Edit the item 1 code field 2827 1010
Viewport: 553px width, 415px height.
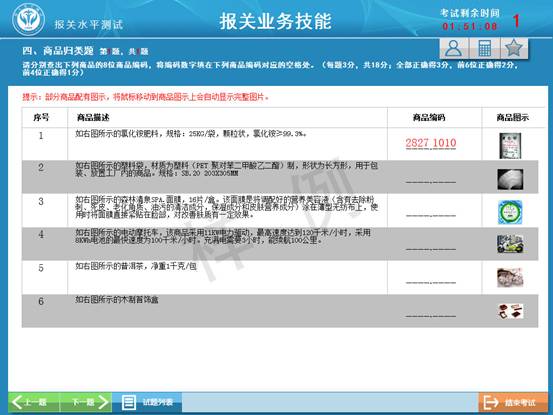(431, 143)
